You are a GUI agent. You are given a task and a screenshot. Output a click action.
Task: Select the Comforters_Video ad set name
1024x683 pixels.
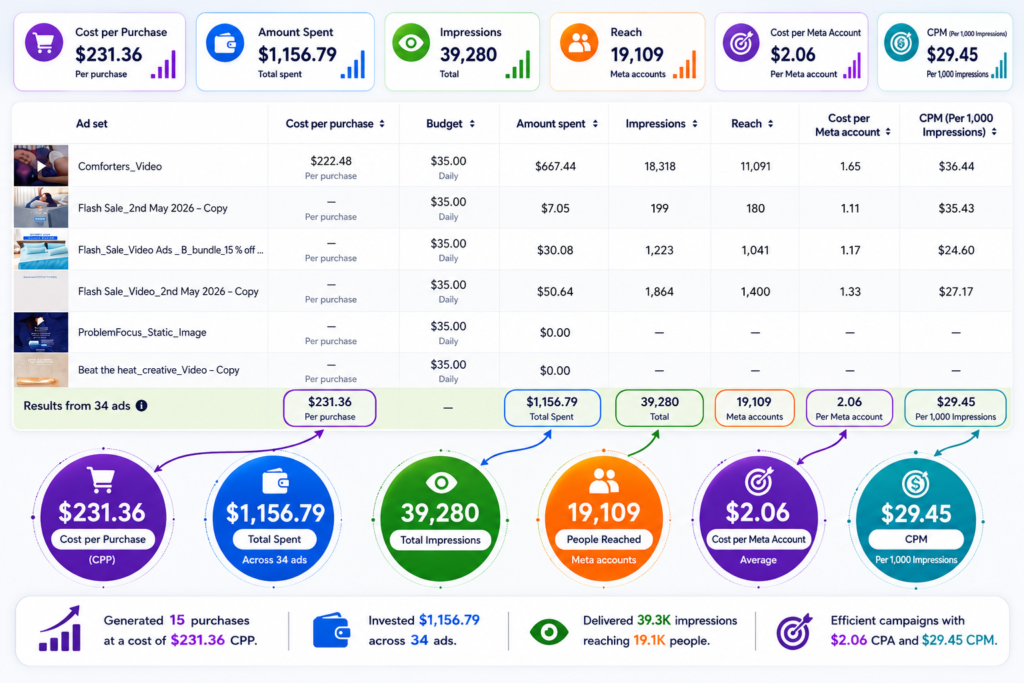coord(120,166)
